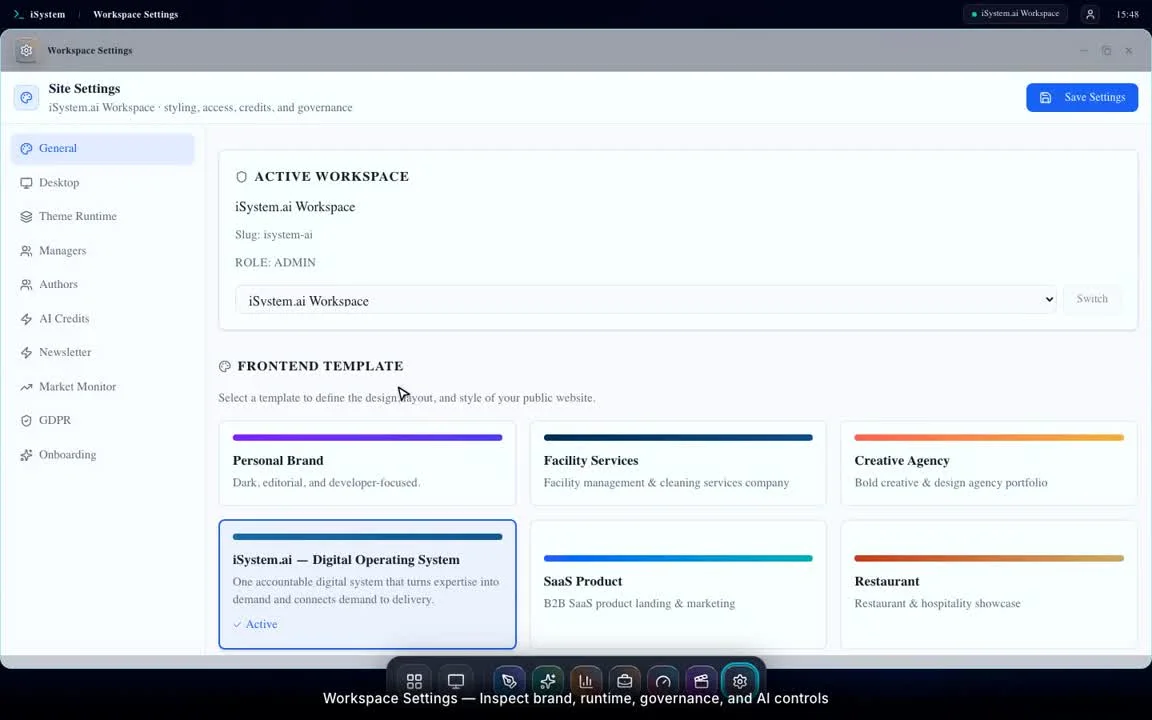Open Market Monitor in the sidebar

click(103, 386)
